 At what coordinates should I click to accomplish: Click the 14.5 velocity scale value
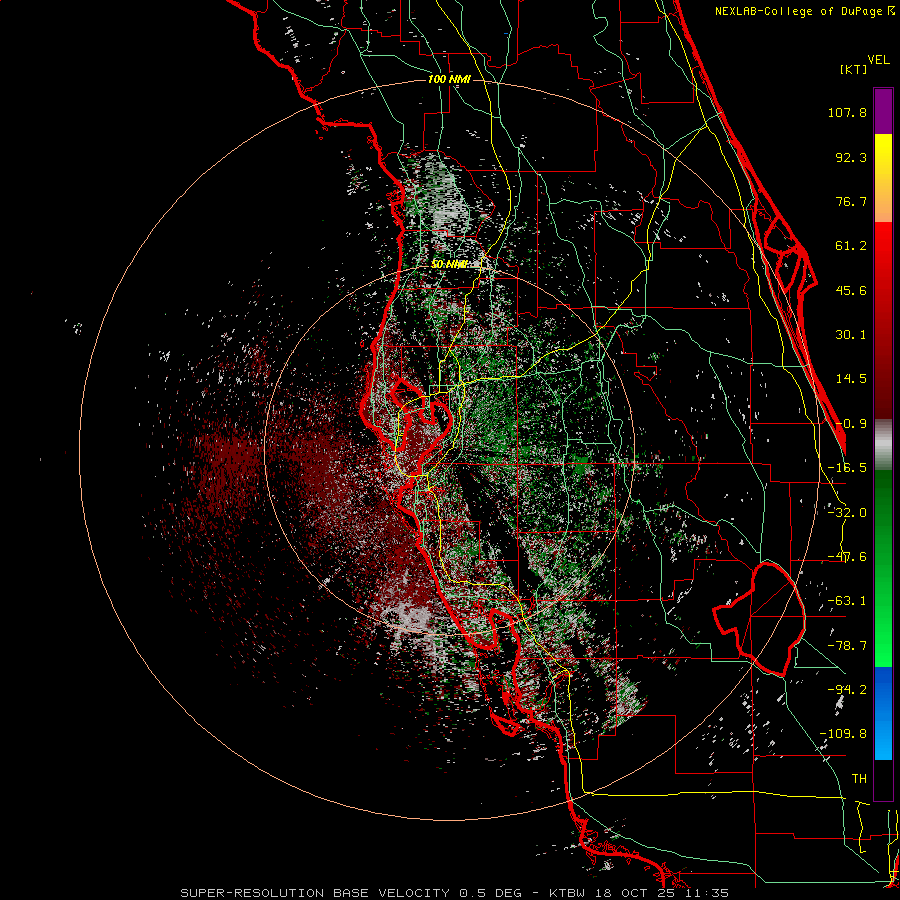[851, 379]
